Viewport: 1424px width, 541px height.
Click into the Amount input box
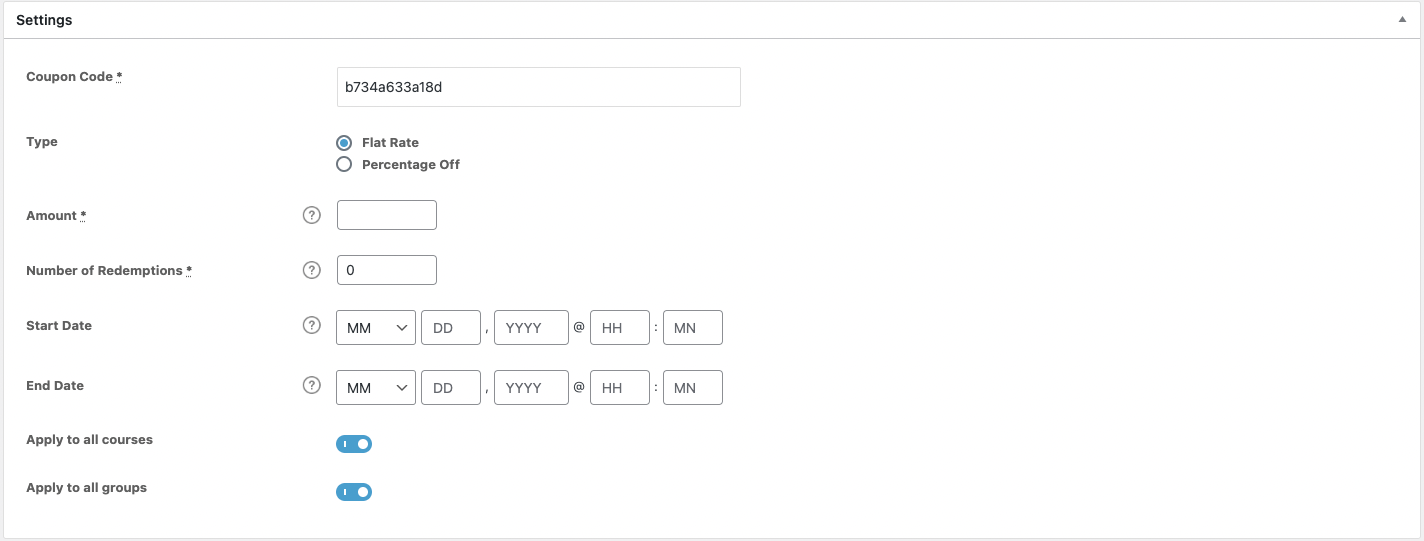pos(387,215)
